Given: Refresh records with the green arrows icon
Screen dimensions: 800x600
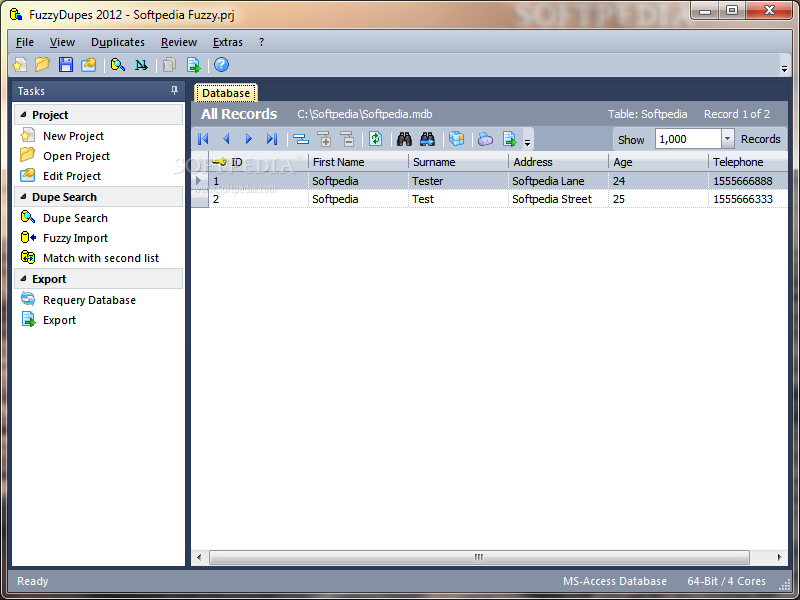Looking at the screenshot, I should coord(376,139).
